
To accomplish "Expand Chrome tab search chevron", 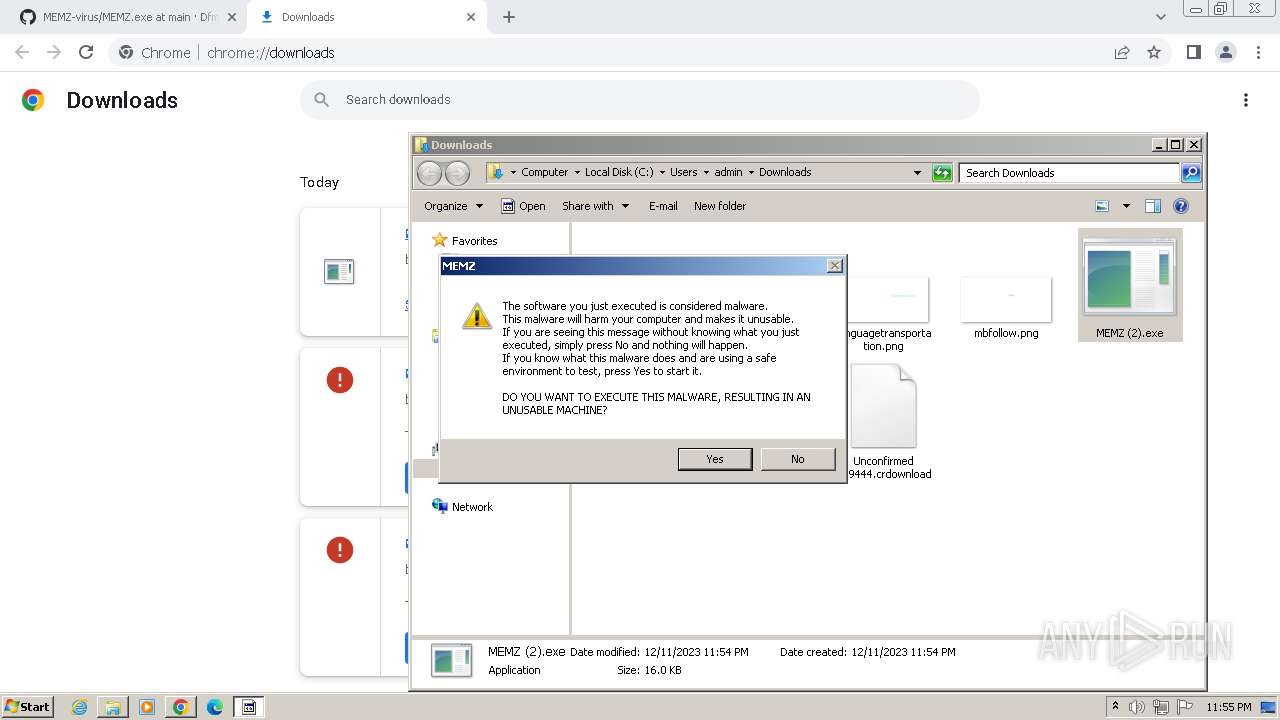I will point(1160,17).
